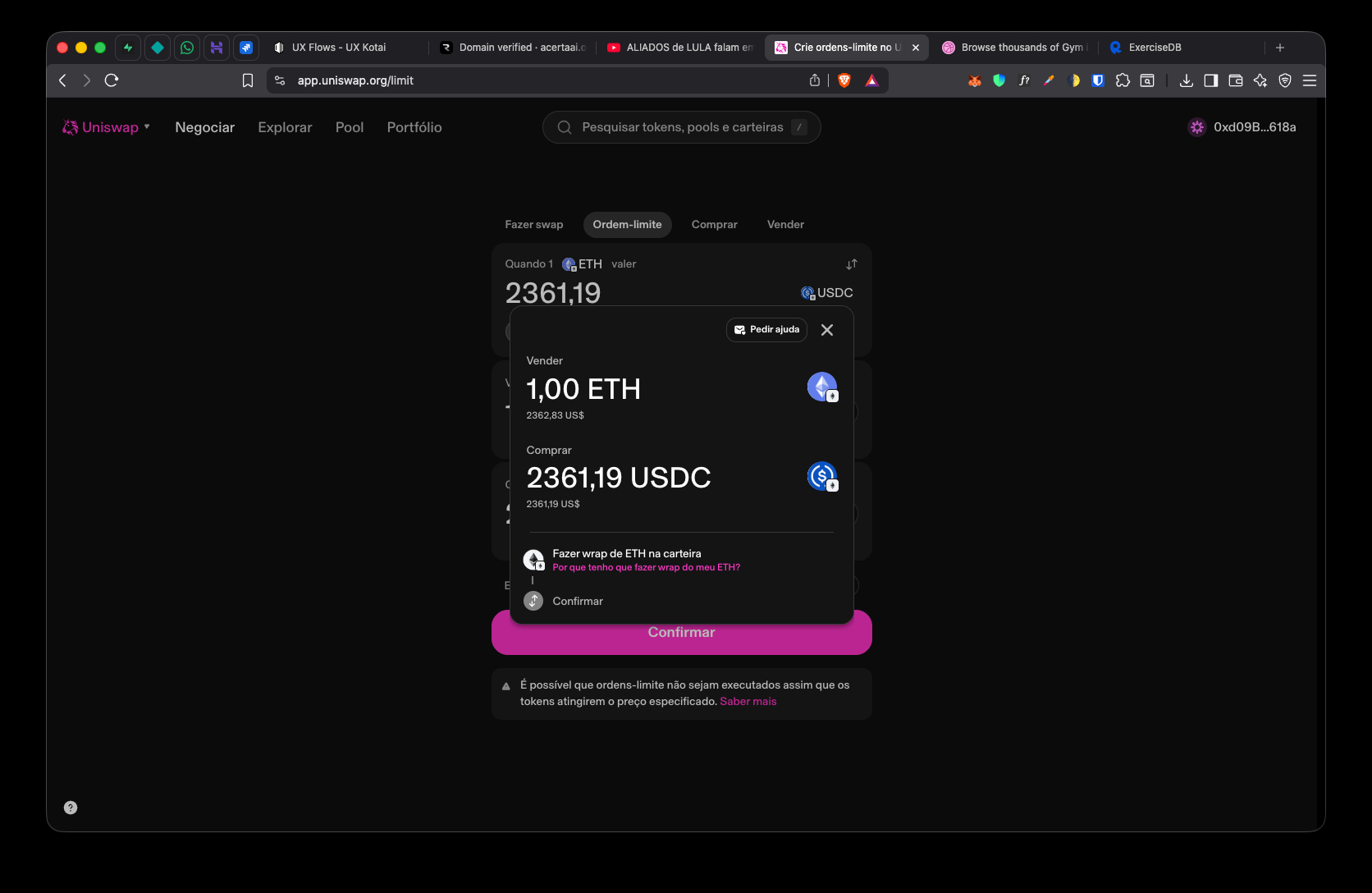
Task: Click the Brave Rewards triangle icon
Action: 872,80
